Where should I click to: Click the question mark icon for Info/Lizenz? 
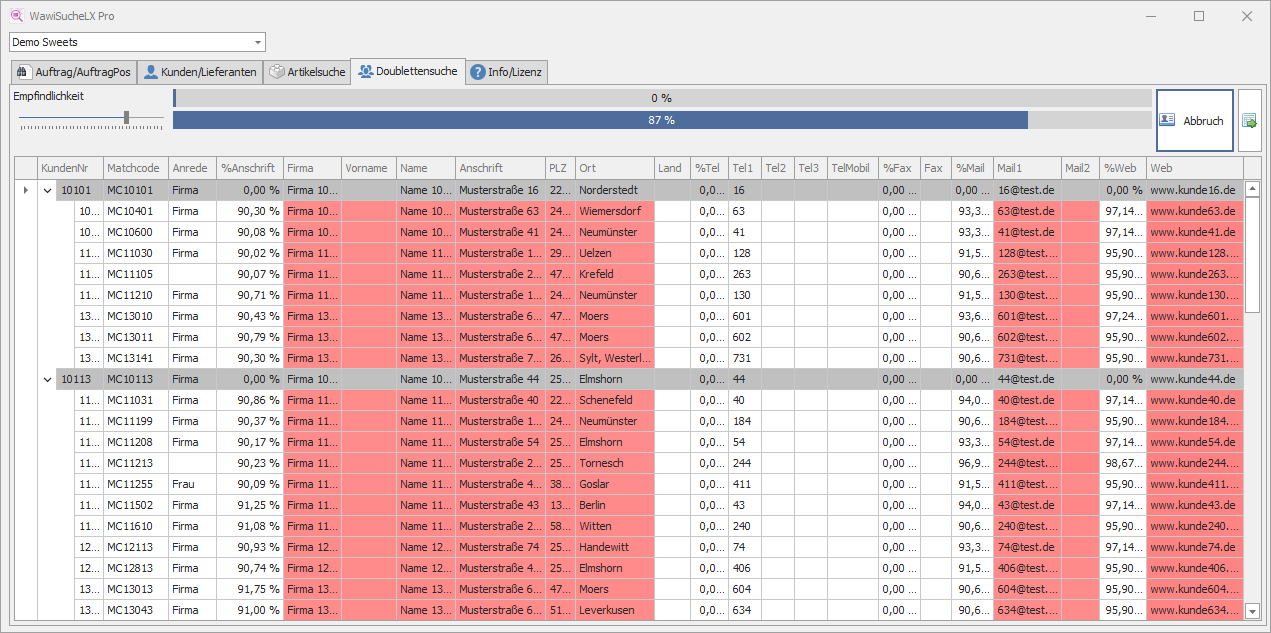tap(478, 72)
